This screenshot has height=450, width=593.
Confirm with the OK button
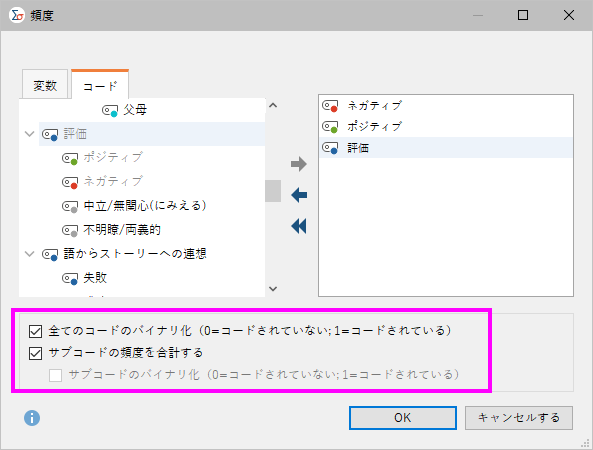403,418
